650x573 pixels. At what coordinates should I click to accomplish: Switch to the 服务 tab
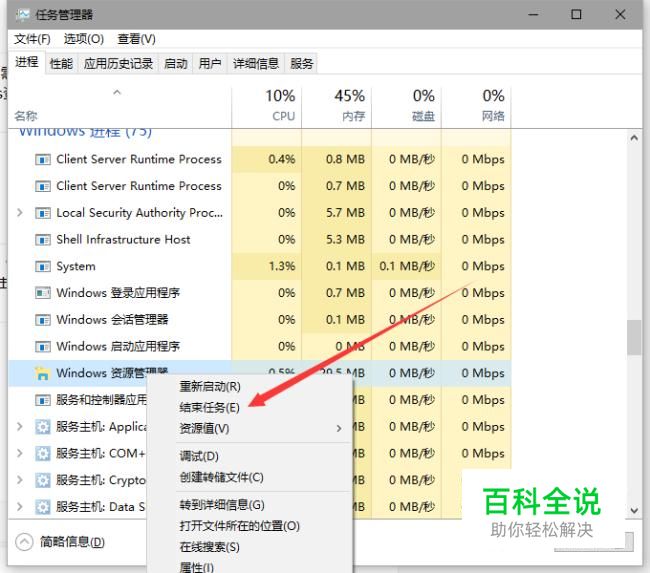point(301,64)
